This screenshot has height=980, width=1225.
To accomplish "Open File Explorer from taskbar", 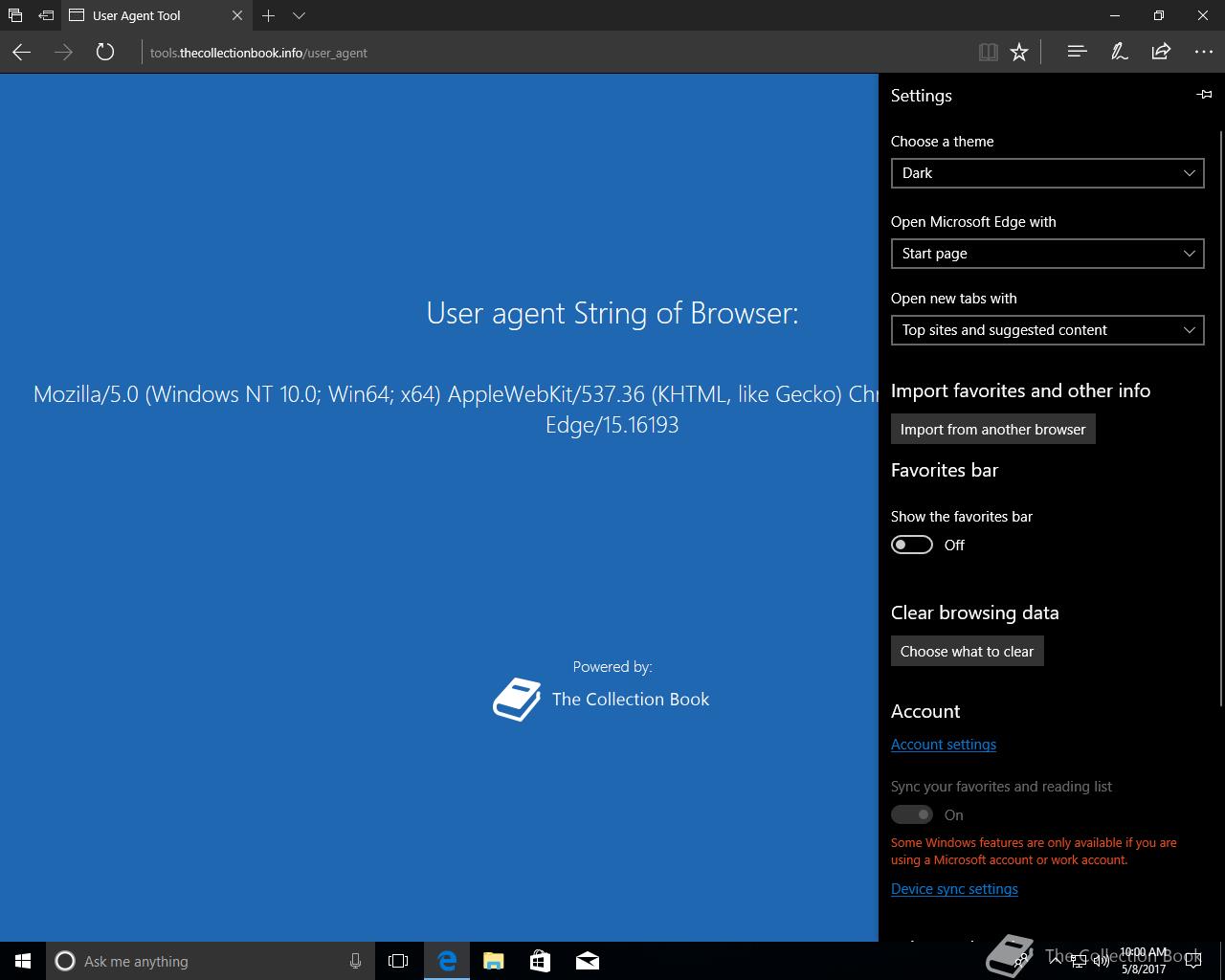I will [494, 961].
